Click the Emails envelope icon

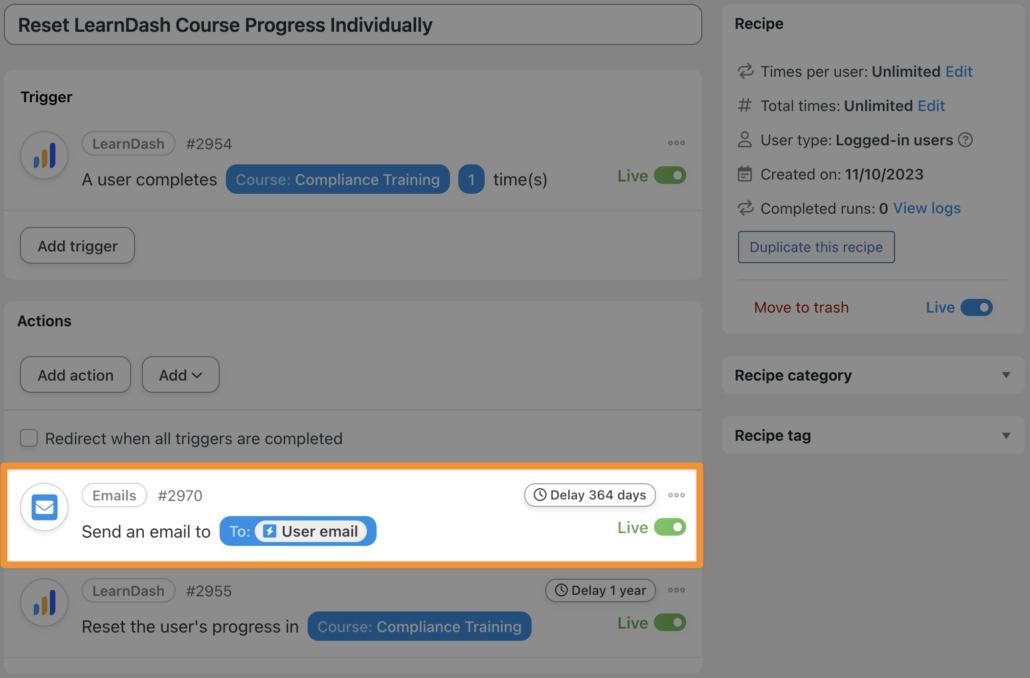pos(44,507)
